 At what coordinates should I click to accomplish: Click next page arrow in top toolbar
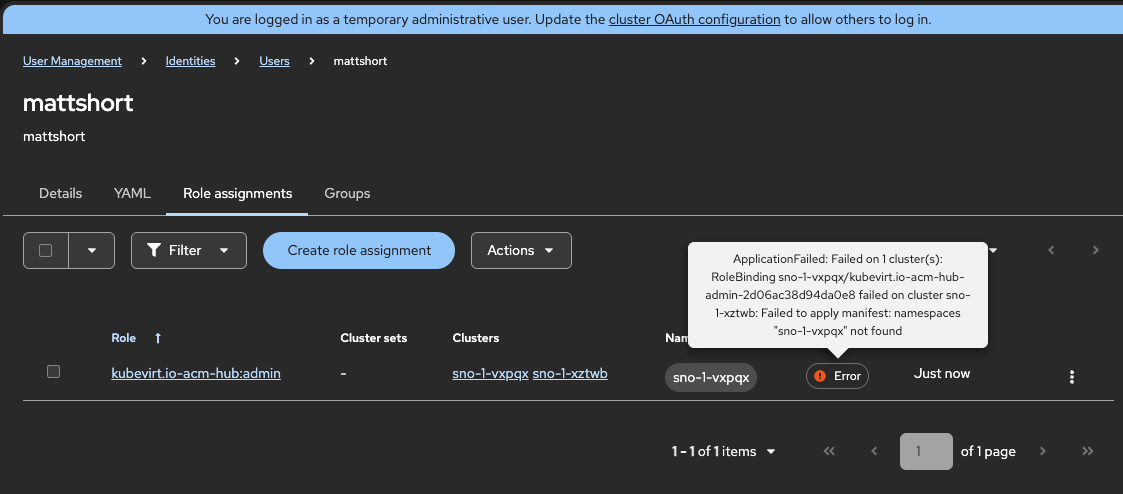click(x=1096, y=250)
